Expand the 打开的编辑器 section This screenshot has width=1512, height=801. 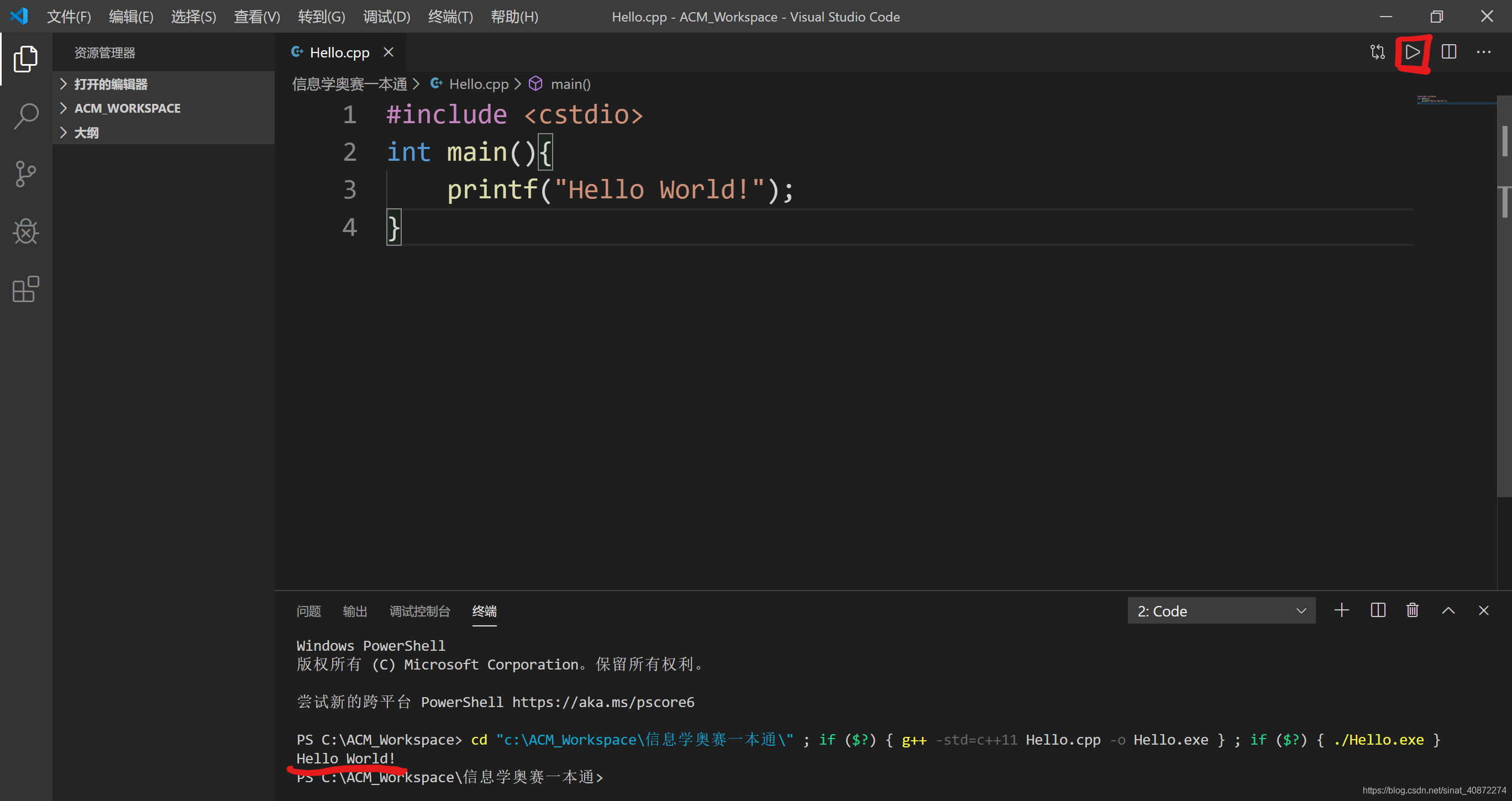[164, 84]
